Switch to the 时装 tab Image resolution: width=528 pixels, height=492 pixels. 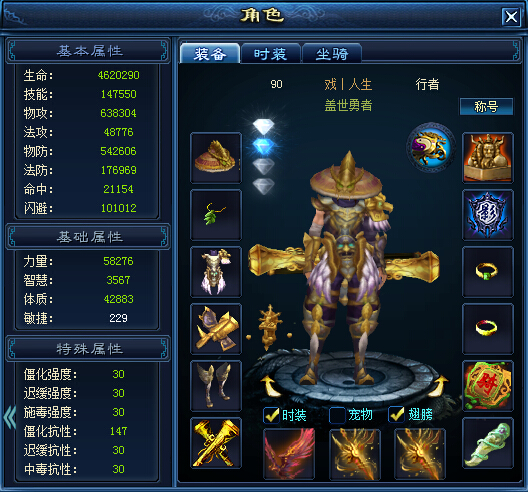tap(271, 53)
